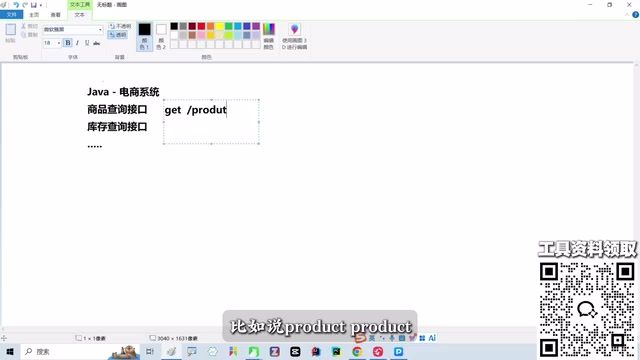Click the '库存查询接口' text on canvas

click(117, 127)
